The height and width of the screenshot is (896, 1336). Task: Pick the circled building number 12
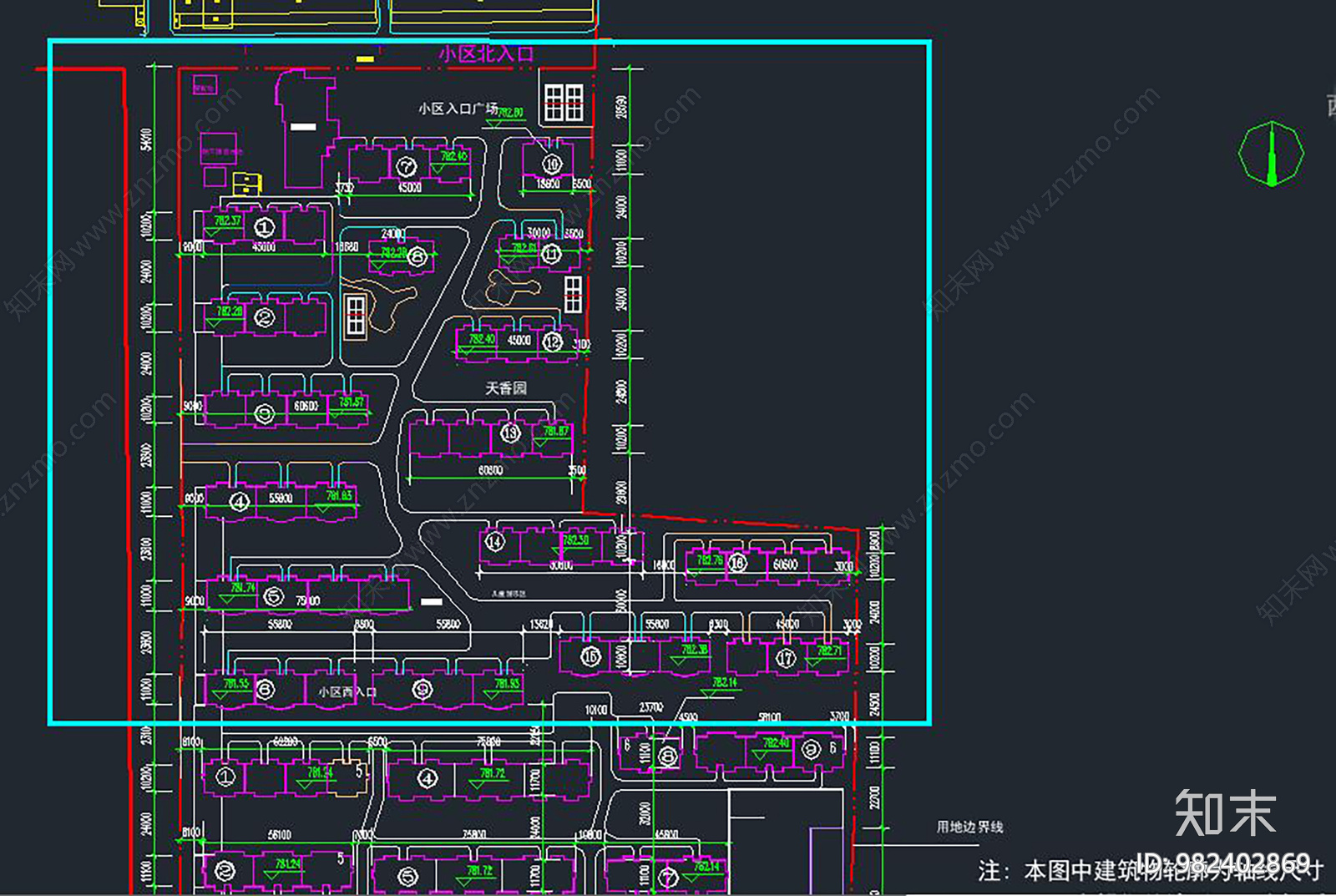pyautogui.click(x=553, y=342)
